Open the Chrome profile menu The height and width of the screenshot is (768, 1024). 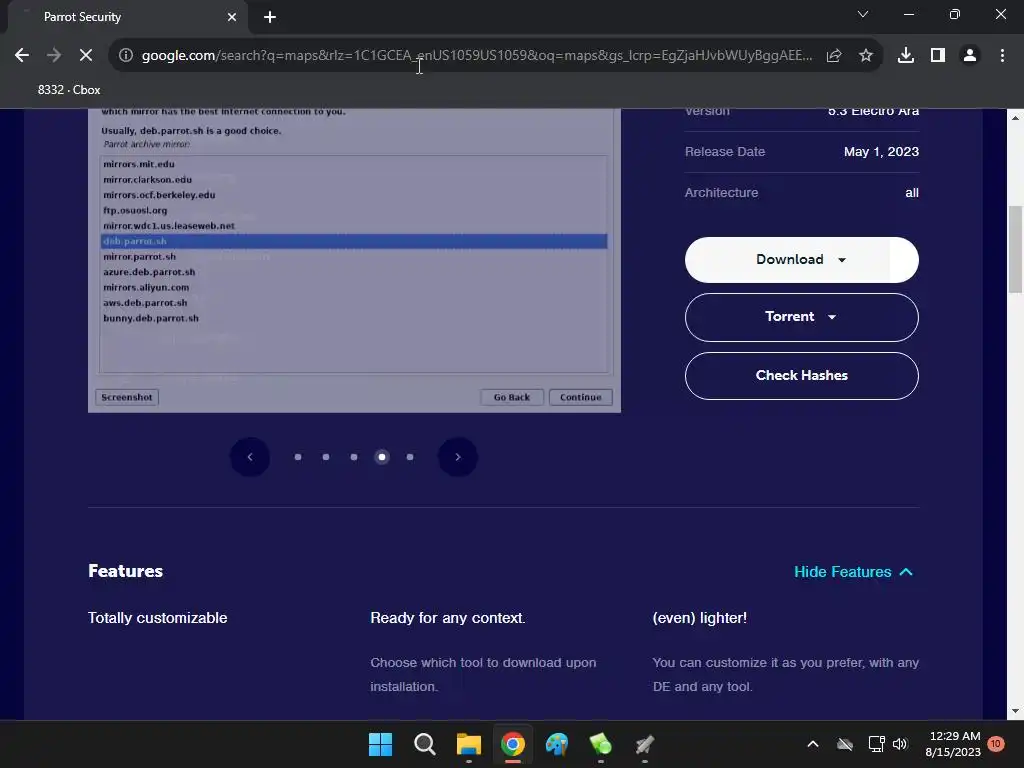point(970,56)
